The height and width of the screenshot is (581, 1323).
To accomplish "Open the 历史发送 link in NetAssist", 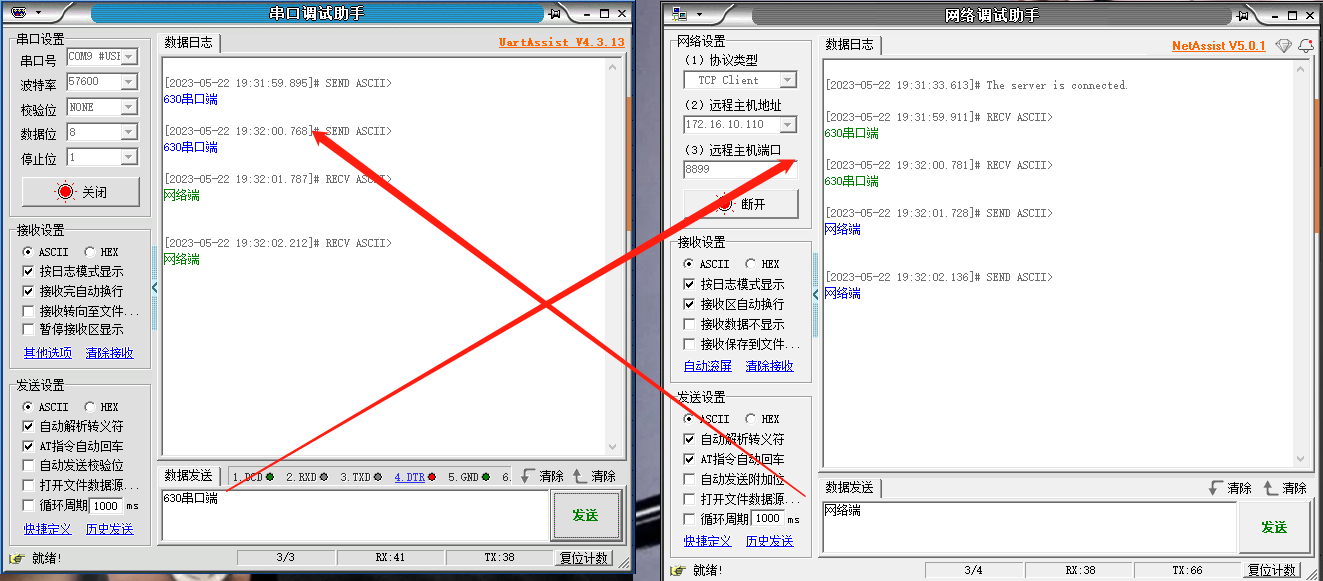I will click(x=769, y=541).
